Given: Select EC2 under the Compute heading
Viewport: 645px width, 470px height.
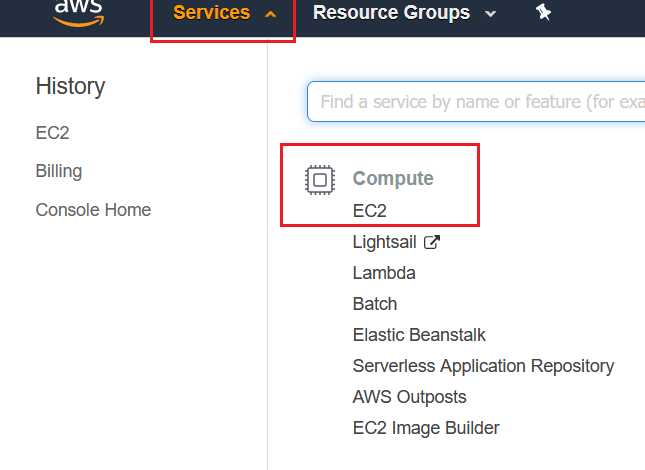Looking at the screenshot, I should tap(369, 211).
